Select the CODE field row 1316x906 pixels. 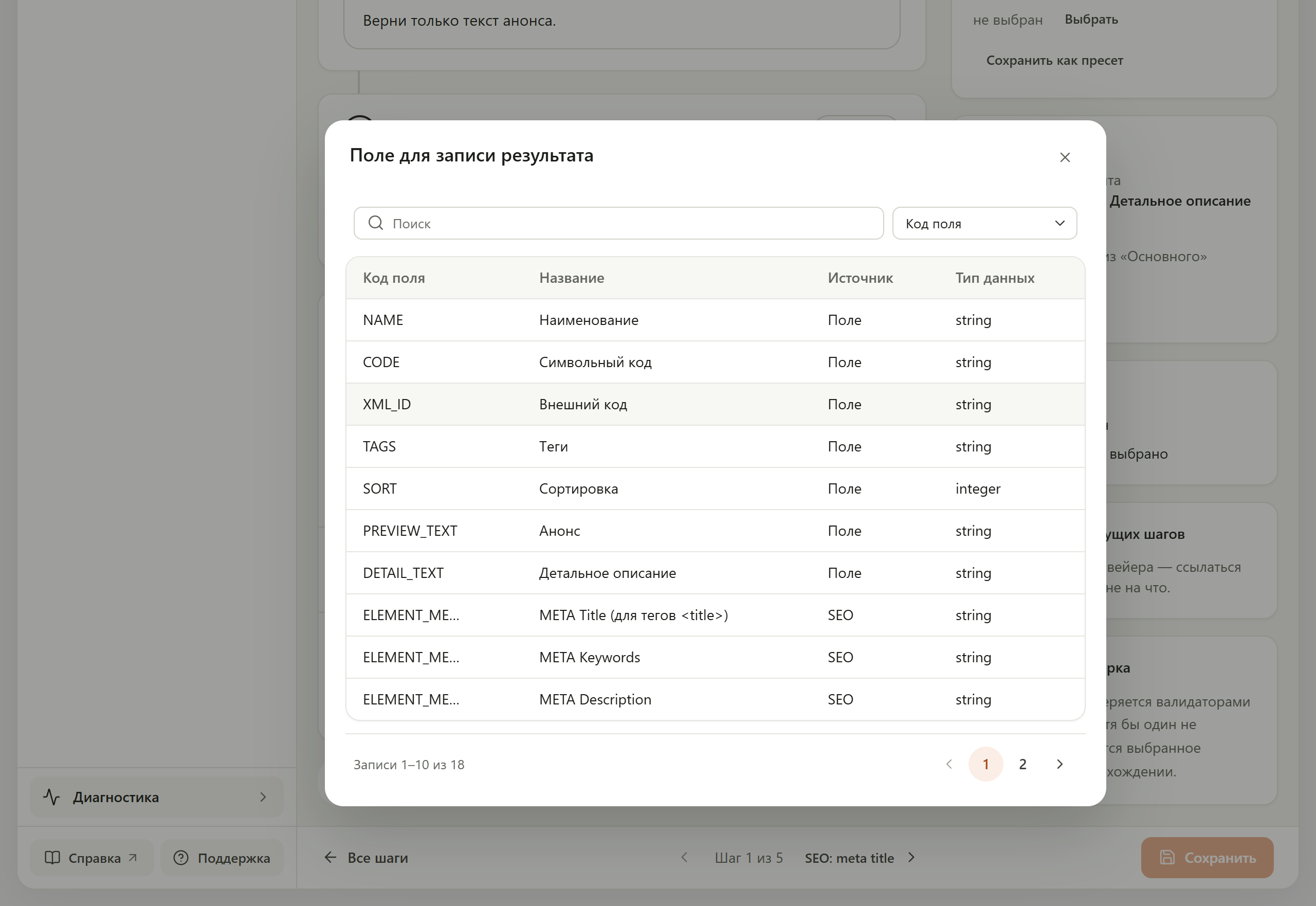point(715,362)
